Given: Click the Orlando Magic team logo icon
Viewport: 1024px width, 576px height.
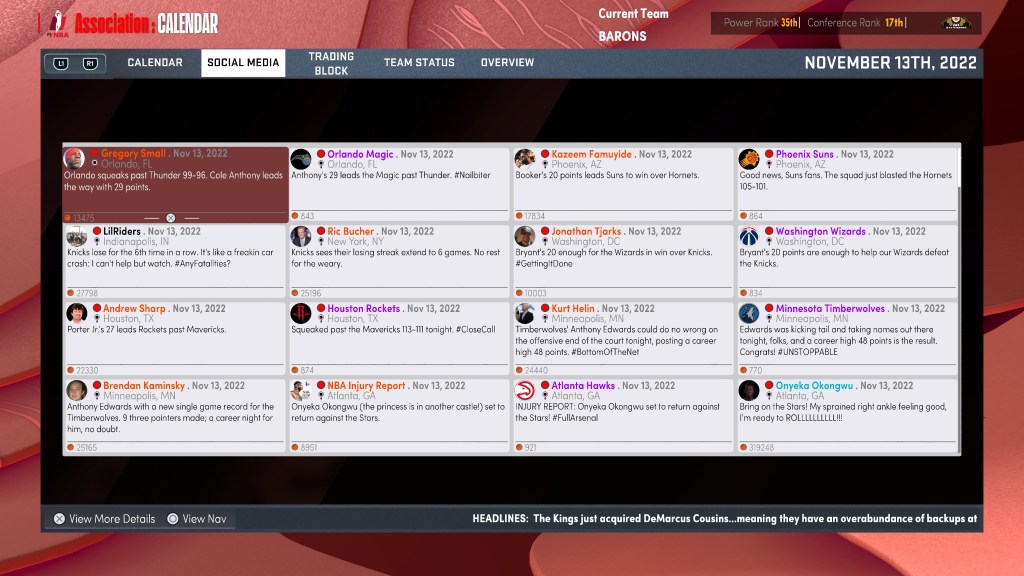Looking at the screenshot, I should [301, 159].
